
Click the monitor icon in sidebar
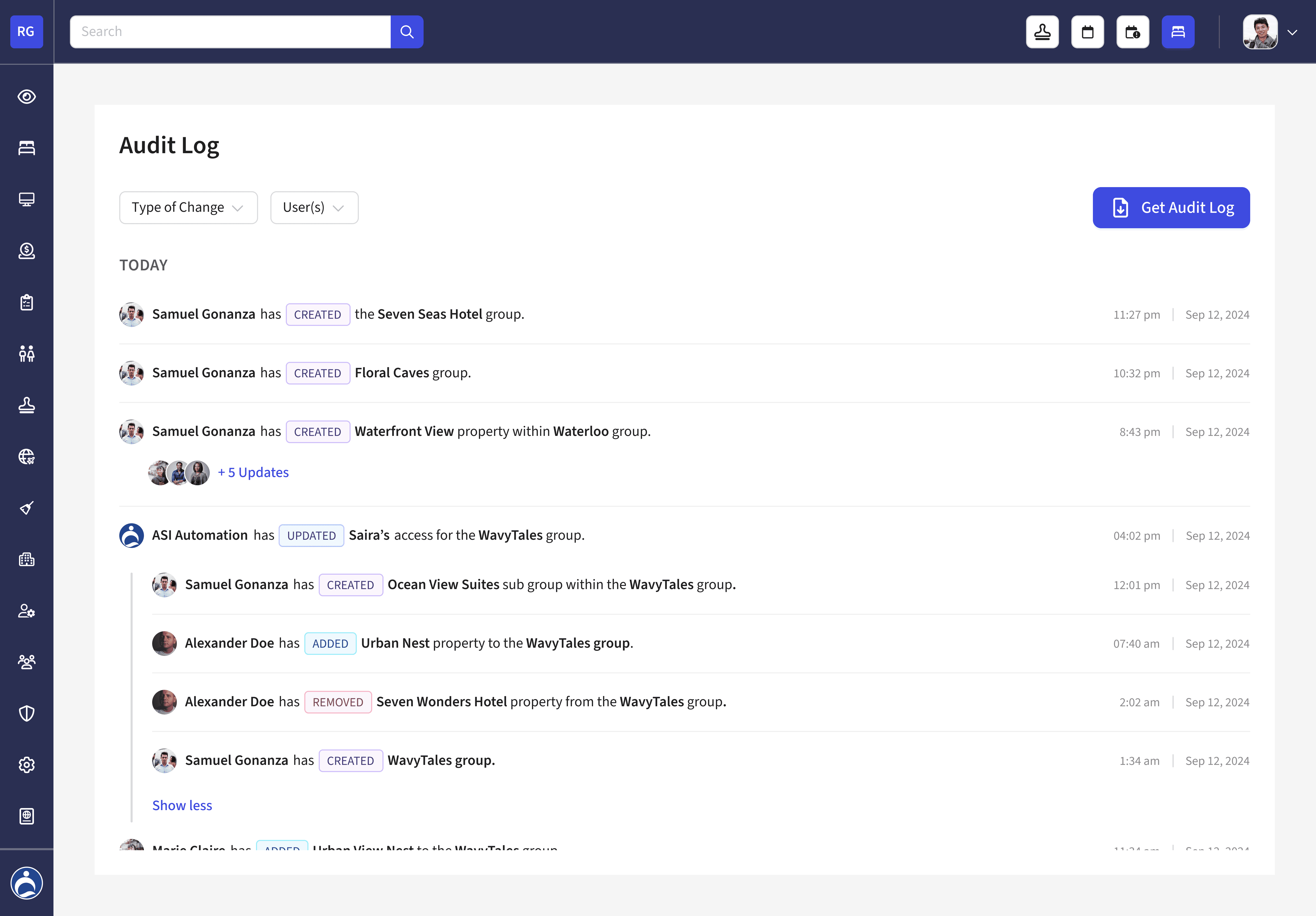tap(26, 199)
